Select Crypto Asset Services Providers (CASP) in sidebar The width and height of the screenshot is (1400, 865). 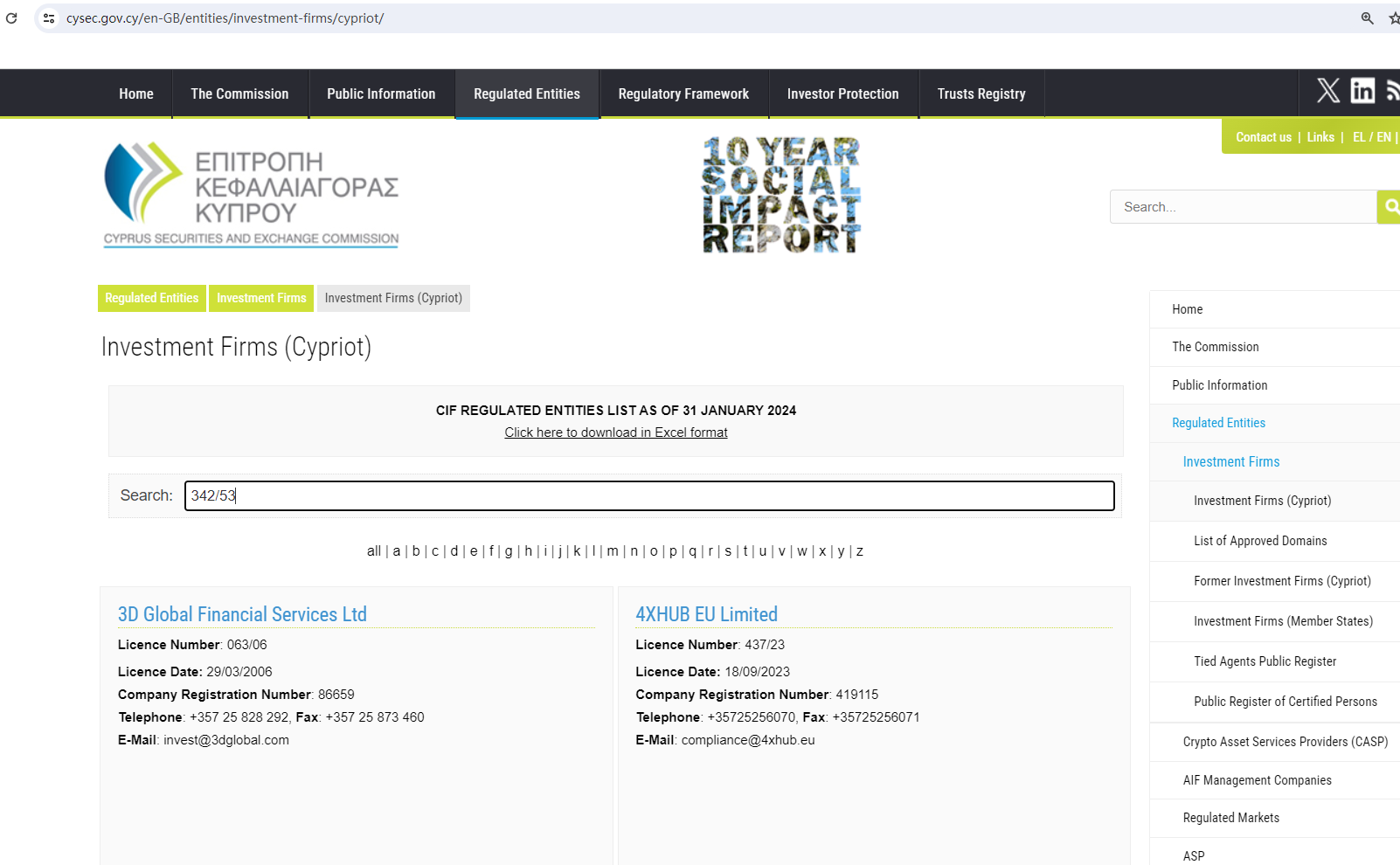[1285, 741]
